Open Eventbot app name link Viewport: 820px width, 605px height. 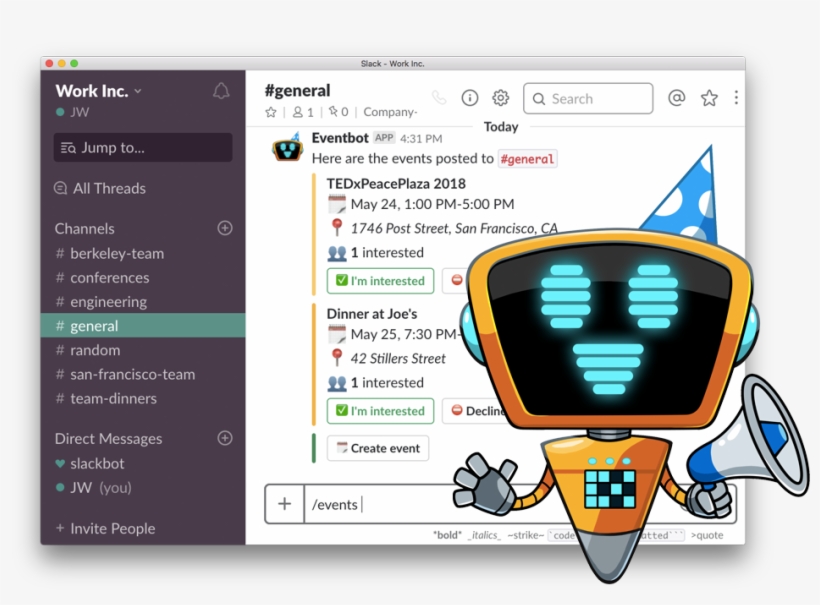(340, 138)
